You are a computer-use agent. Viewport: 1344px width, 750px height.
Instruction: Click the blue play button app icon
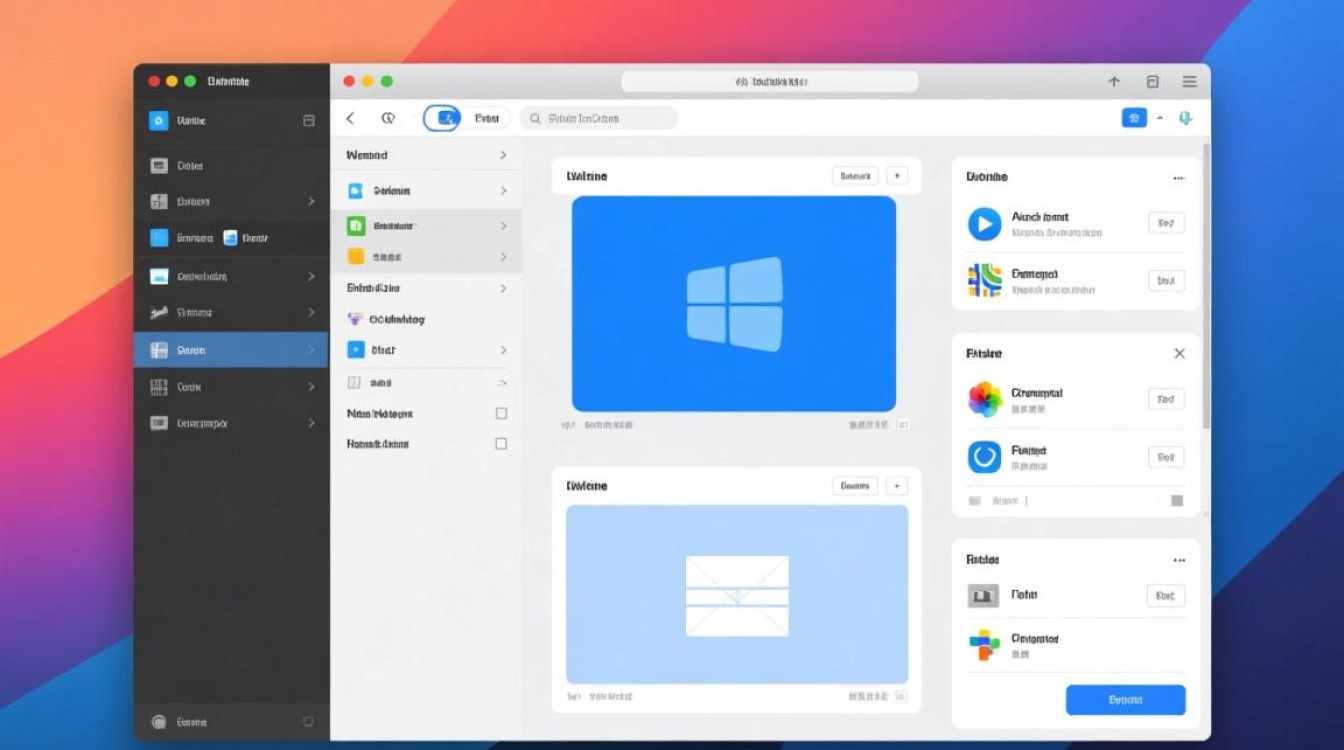click(984, 224)
